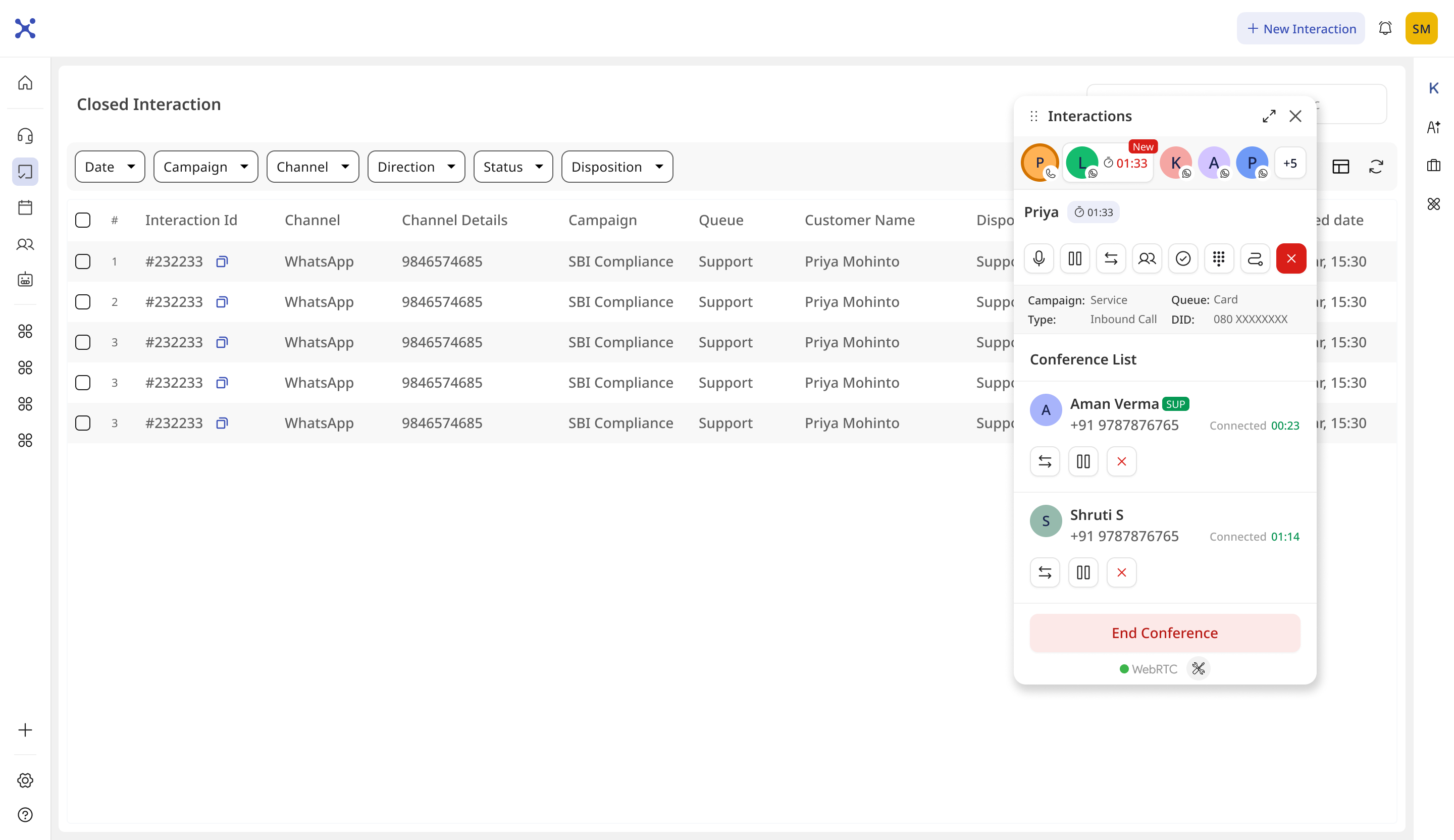Switch to the K WhatsApp interaction tab
Image resolution: width=1454 pixels, height=840 pixels.
[x=1175, y=163]
